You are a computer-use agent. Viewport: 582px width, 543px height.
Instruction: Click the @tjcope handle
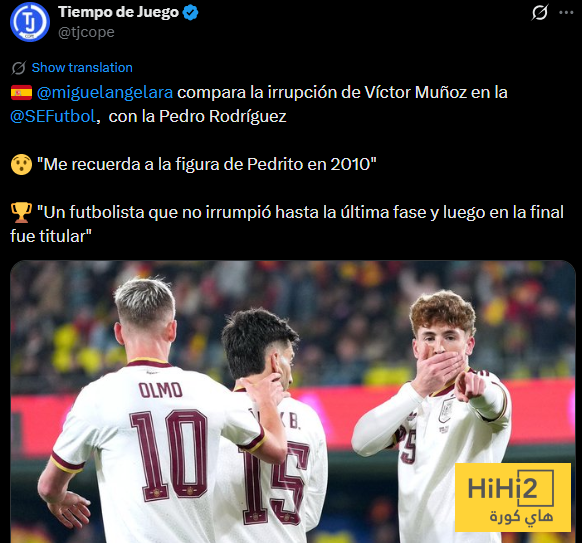(86, 32)
